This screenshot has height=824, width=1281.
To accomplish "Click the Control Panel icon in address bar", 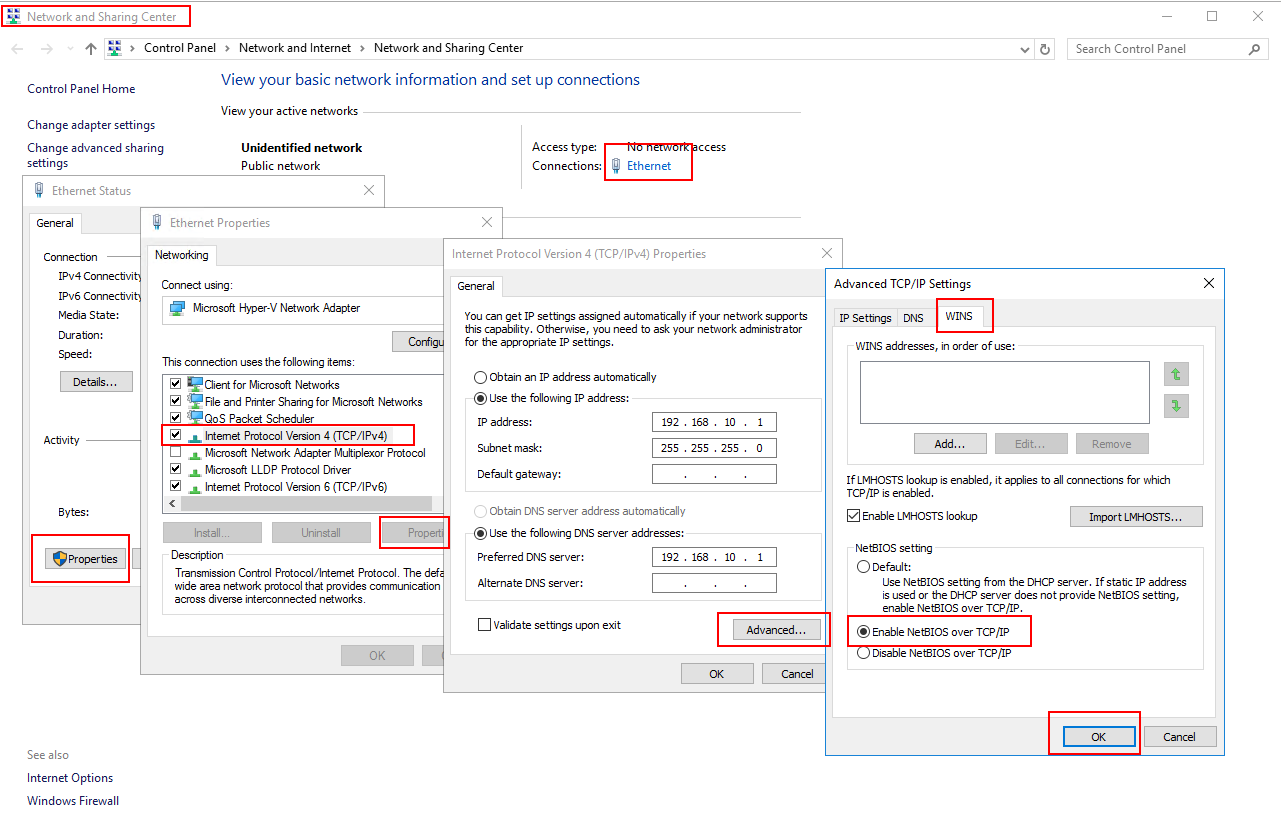I will tap(115, 48).
